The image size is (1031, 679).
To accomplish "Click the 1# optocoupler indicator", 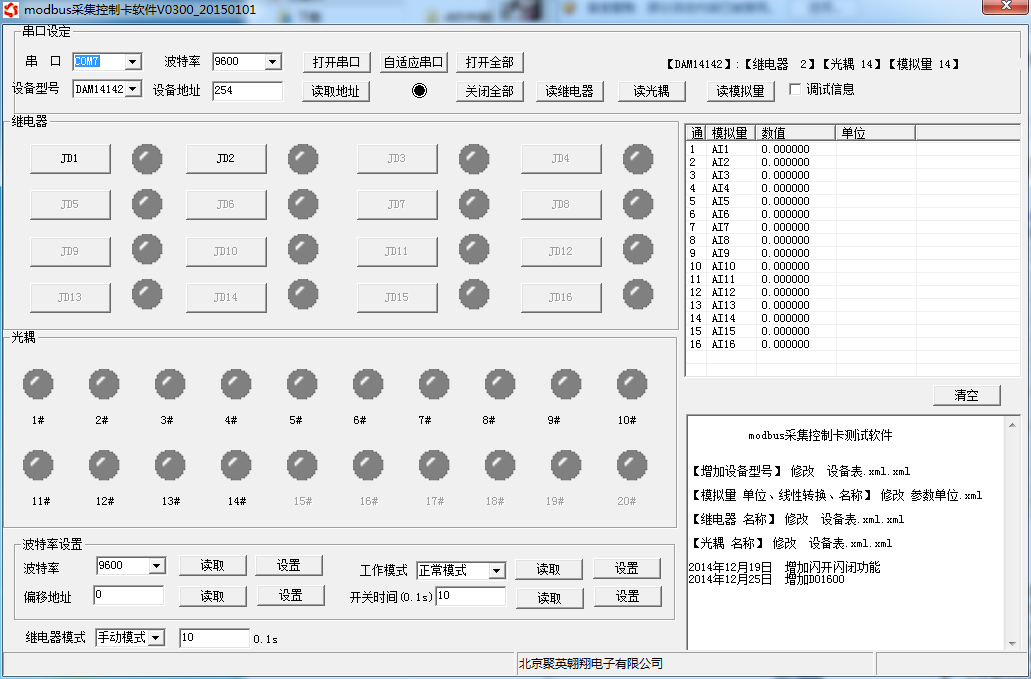I will pyautogui.click(x=38, y=384).
